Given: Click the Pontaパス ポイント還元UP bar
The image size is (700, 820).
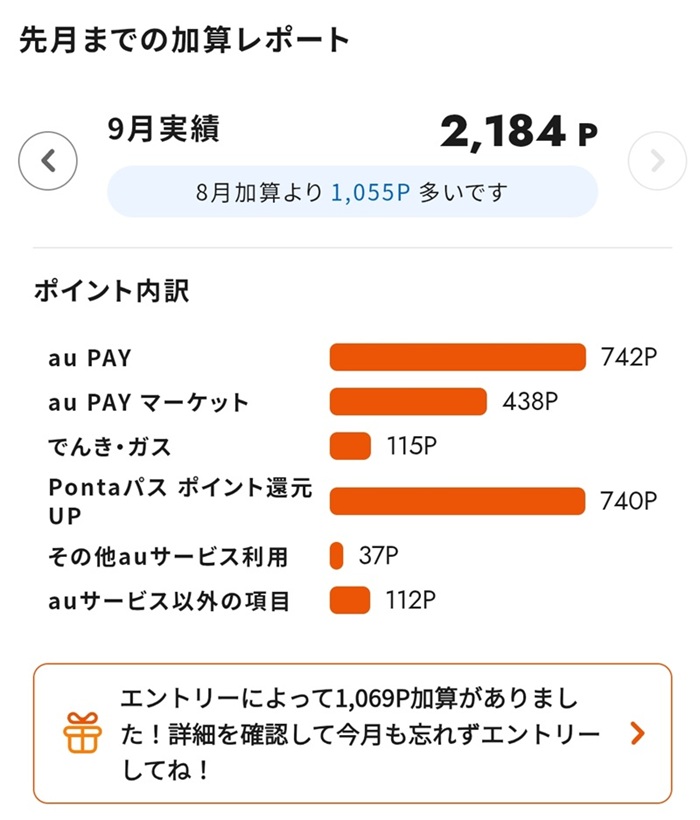Looking at the screenshot, I should click(x=457, y=501).
